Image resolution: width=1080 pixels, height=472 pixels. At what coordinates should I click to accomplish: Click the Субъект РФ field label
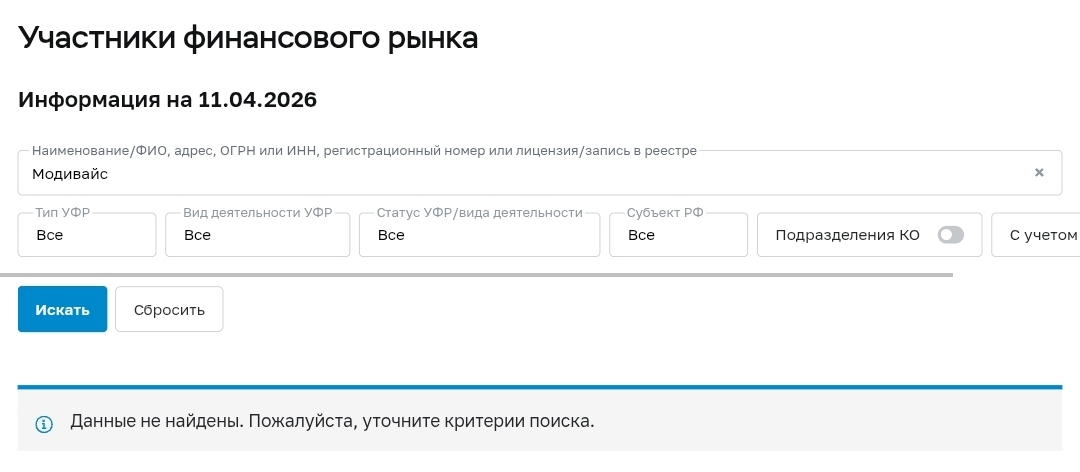[x=663, y=213]
